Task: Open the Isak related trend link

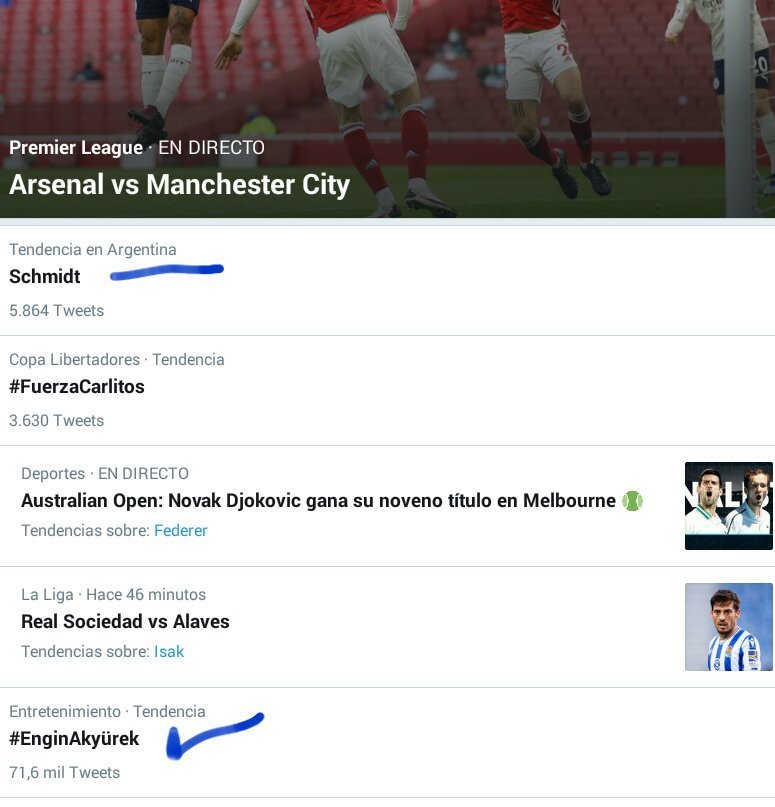Action: coord(169,651)
